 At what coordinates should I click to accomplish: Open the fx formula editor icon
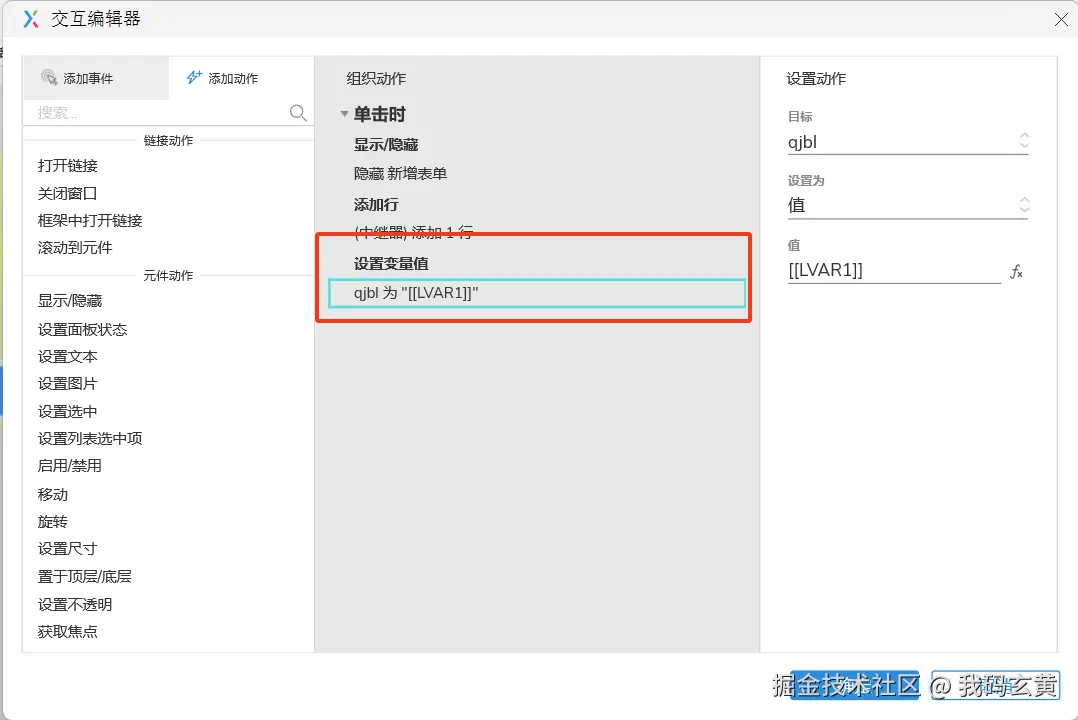click(x=1016, y=272)
